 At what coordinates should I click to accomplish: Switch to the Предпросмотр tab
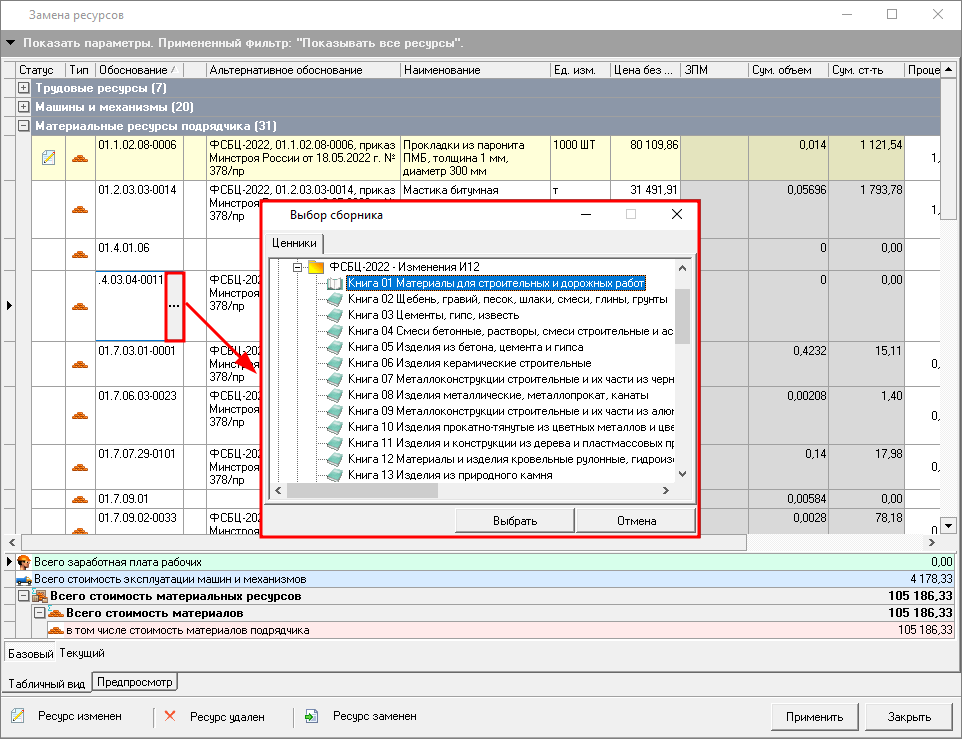(135, 682)
